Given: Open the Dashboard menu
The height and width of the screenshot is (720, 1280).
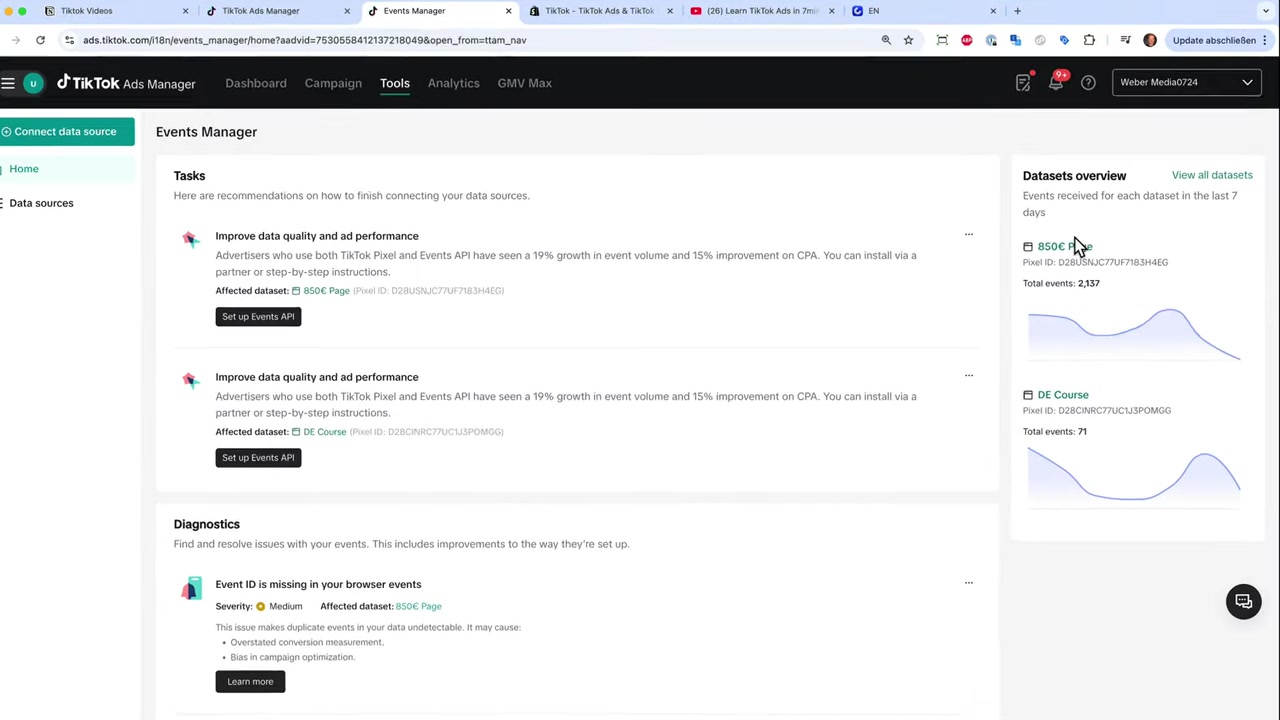Looking at the screenshot, I should coord(256,83).
